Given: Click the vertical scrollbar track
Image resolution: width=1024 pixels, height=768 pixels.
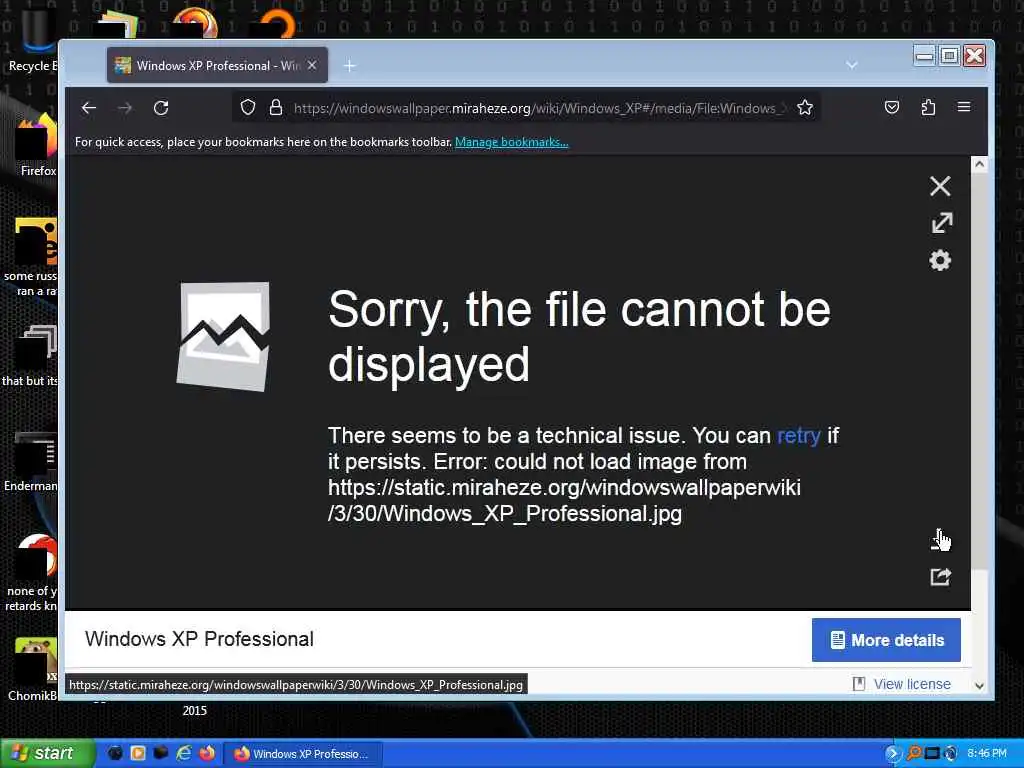Looking at the screenshot, I should pyautogui.click(x=979, y=424).
